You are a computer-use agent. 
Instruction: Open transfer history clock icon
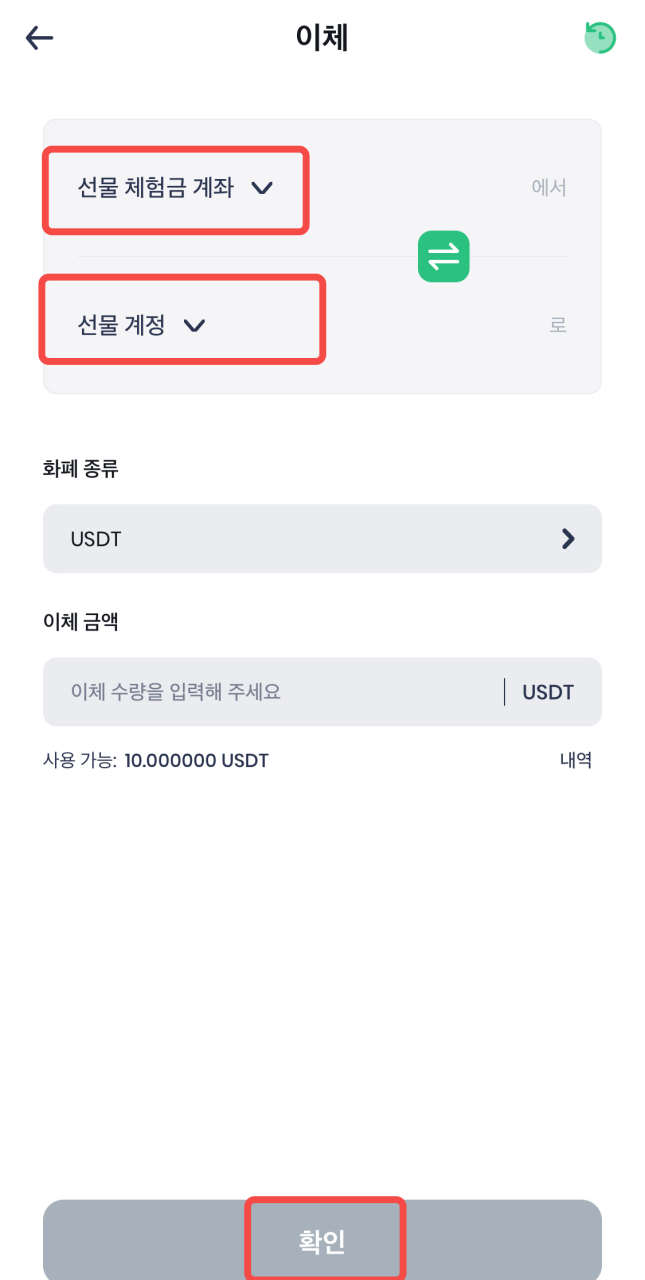600,38
